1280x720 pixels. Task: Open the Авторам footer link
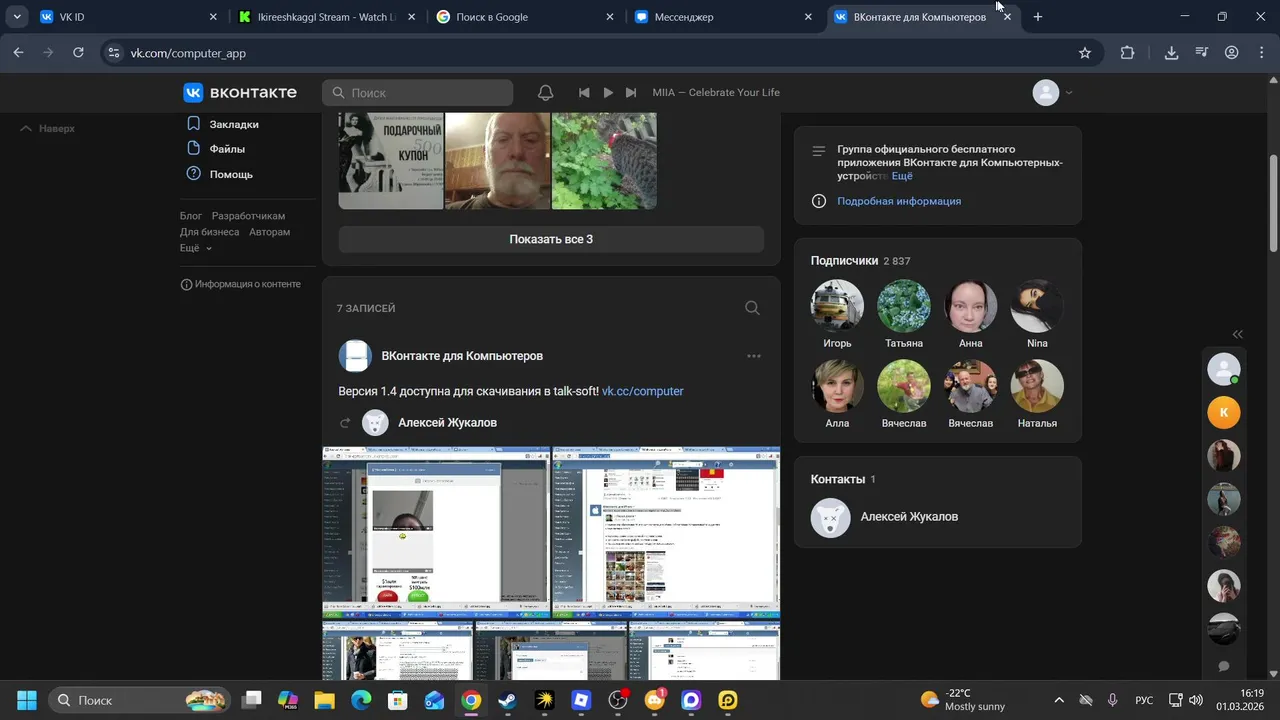tap(270, 232)
